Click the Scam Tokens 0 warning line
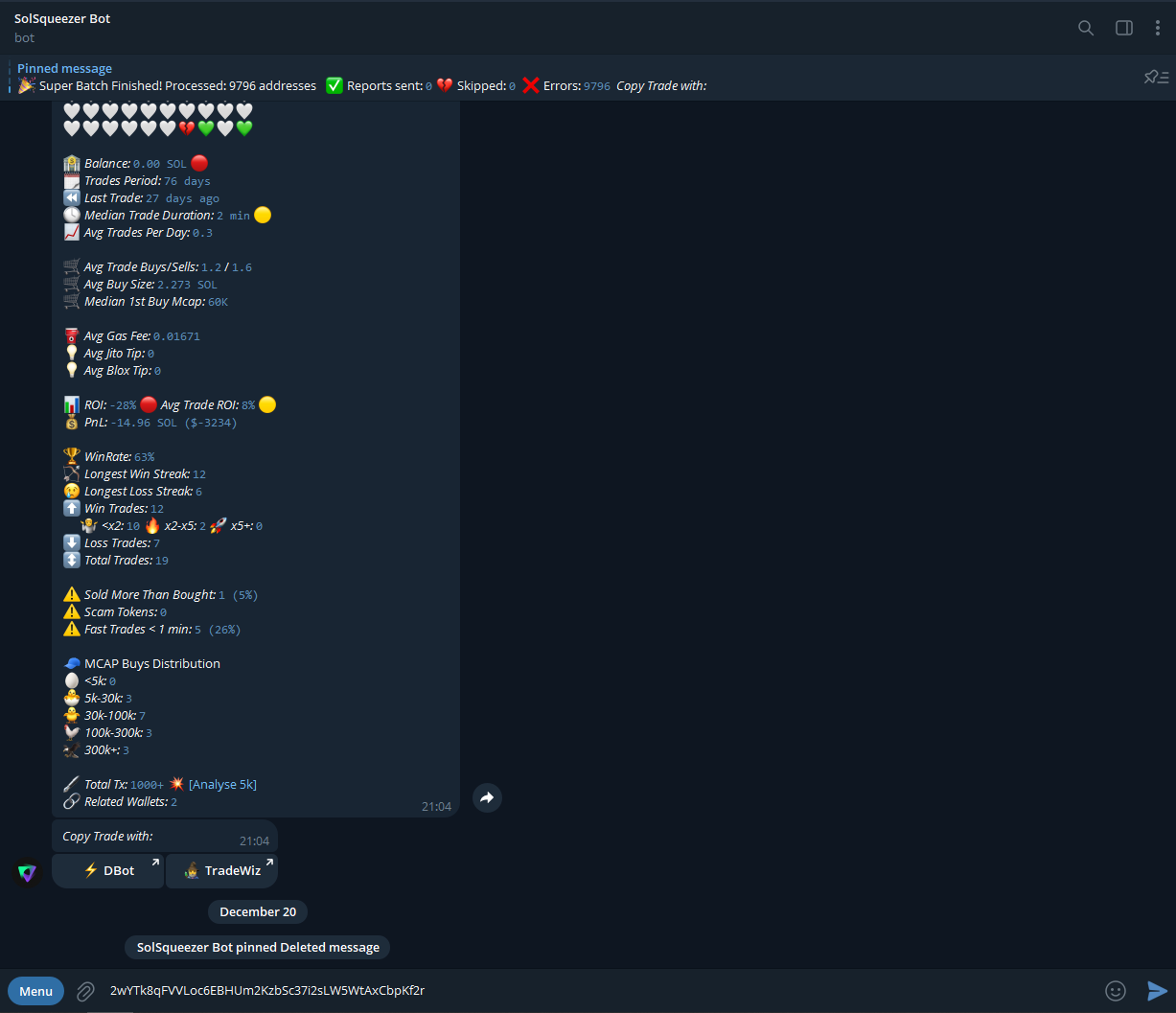Viewport: 1176px width, 1013px height. pos(115,612)
